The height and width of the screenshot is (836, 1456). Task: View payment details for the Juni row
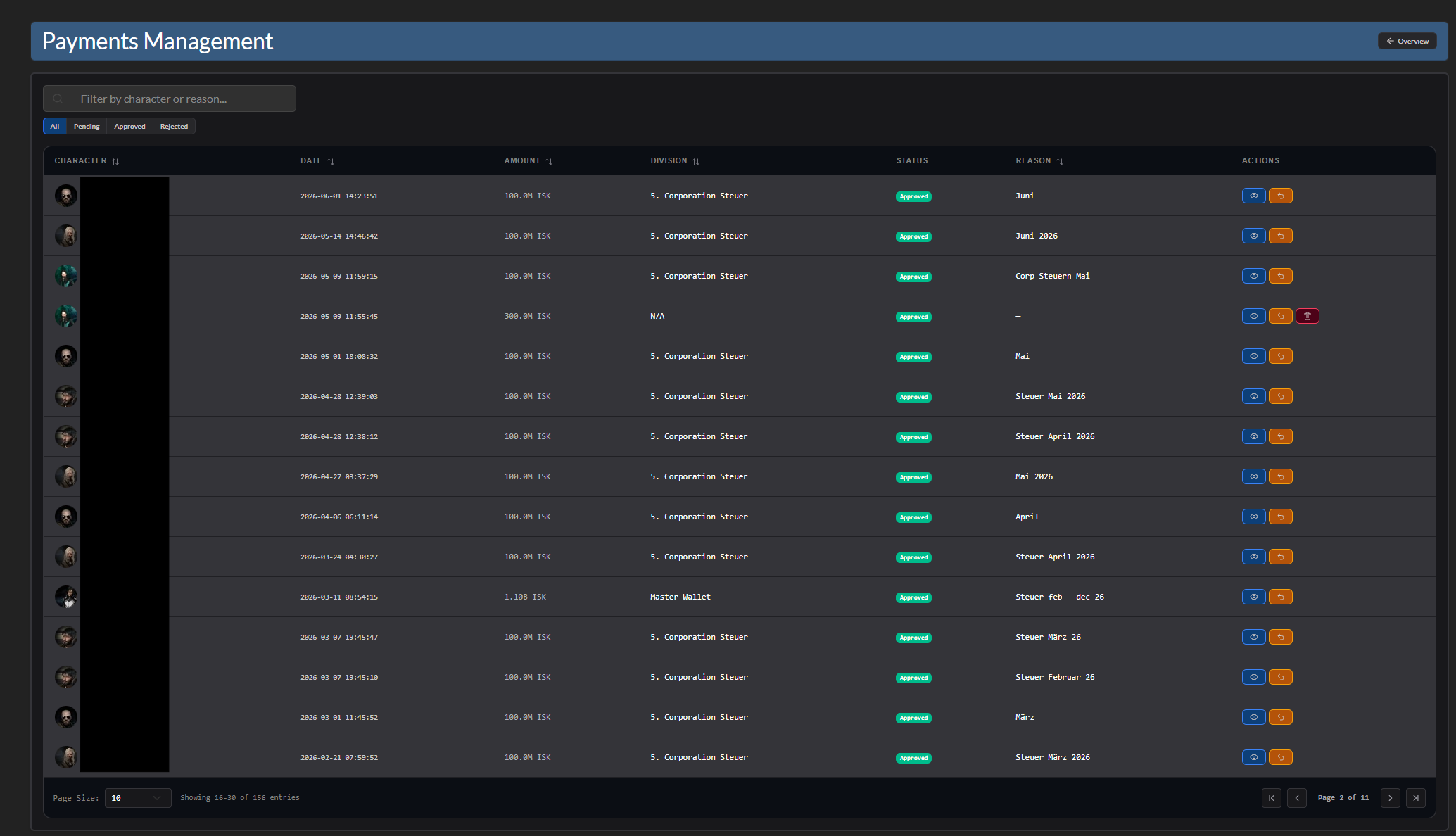point(1253,196)
